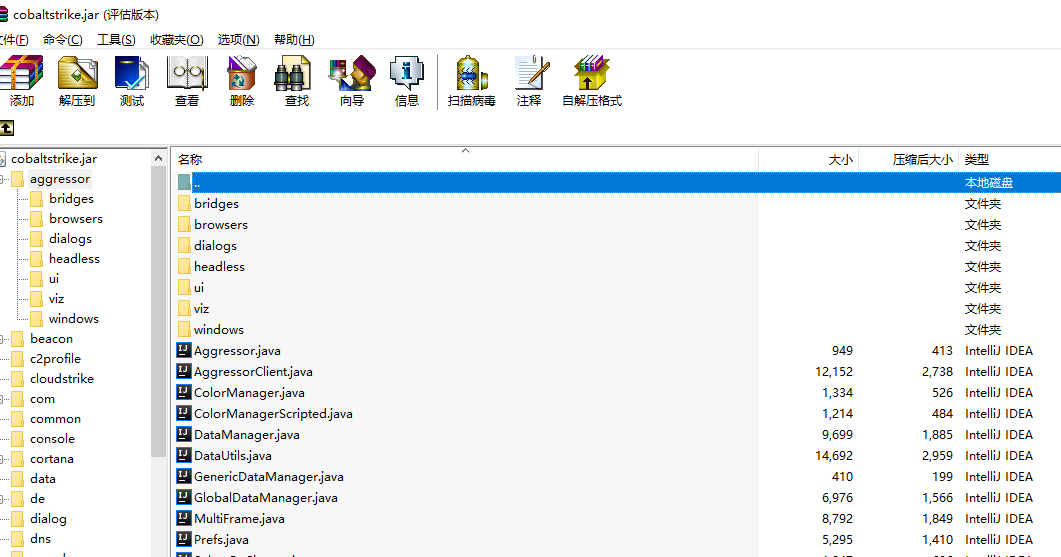This screenshot has height=557, width=1061.
Task: Open the 收藏夹(O) menu
Action: (x=177, y=40)
